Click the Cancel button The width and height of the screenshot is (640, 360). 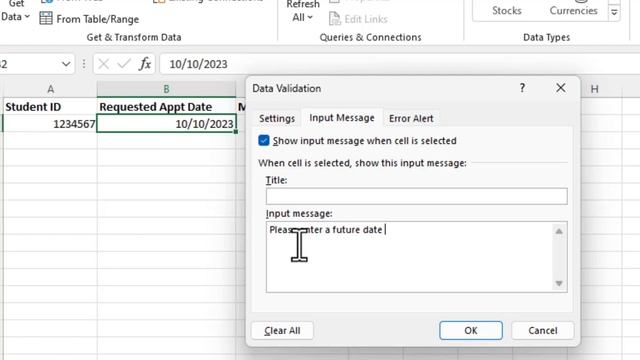542,330
